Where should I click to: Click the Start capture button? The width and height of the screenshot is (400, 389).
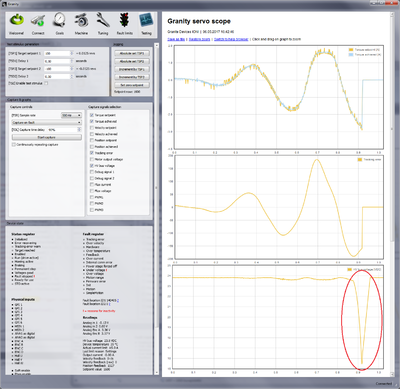(x=47, y=137)
